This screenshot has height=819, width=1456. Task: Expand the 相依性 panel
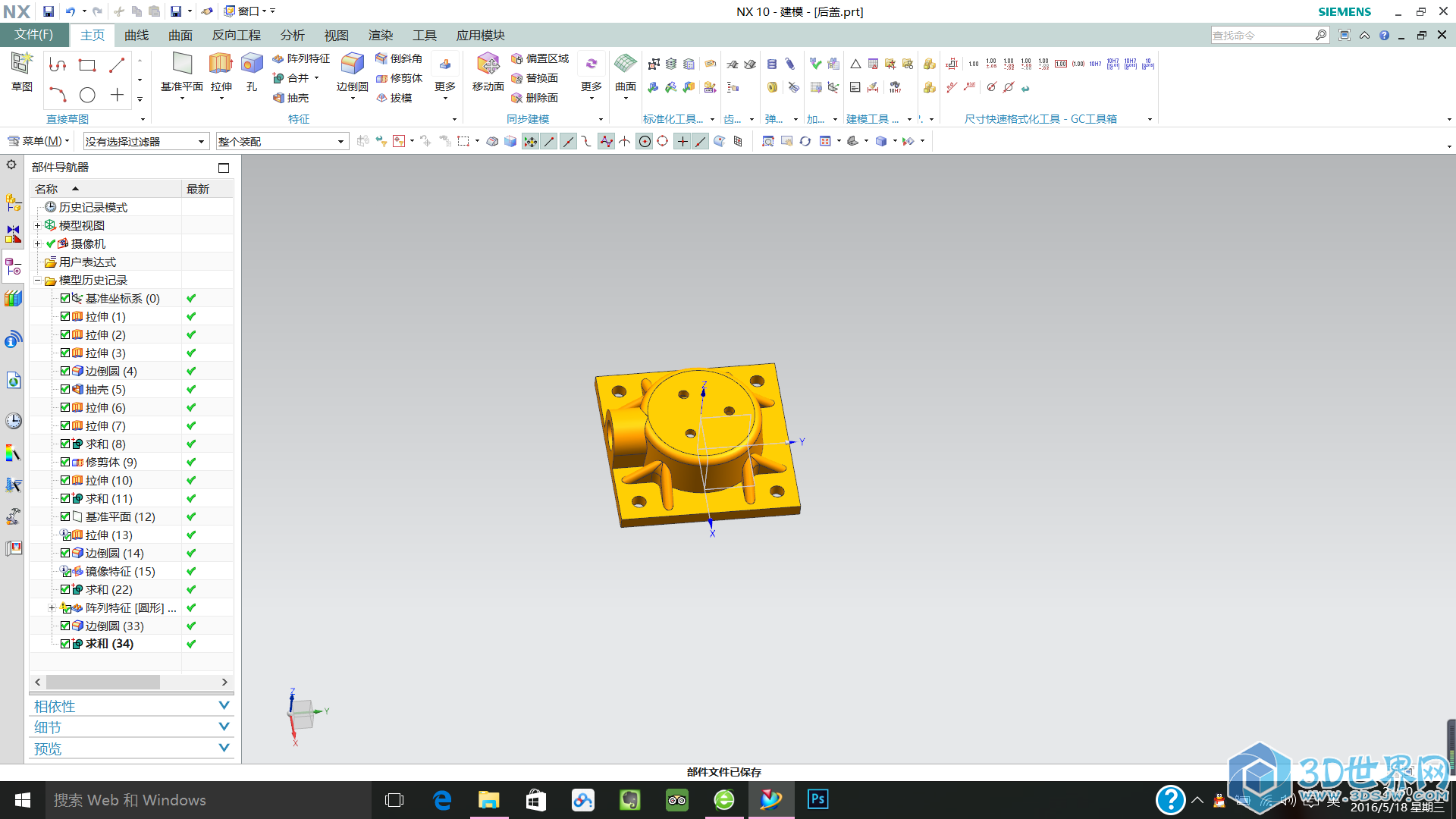[x=131, y=706]
